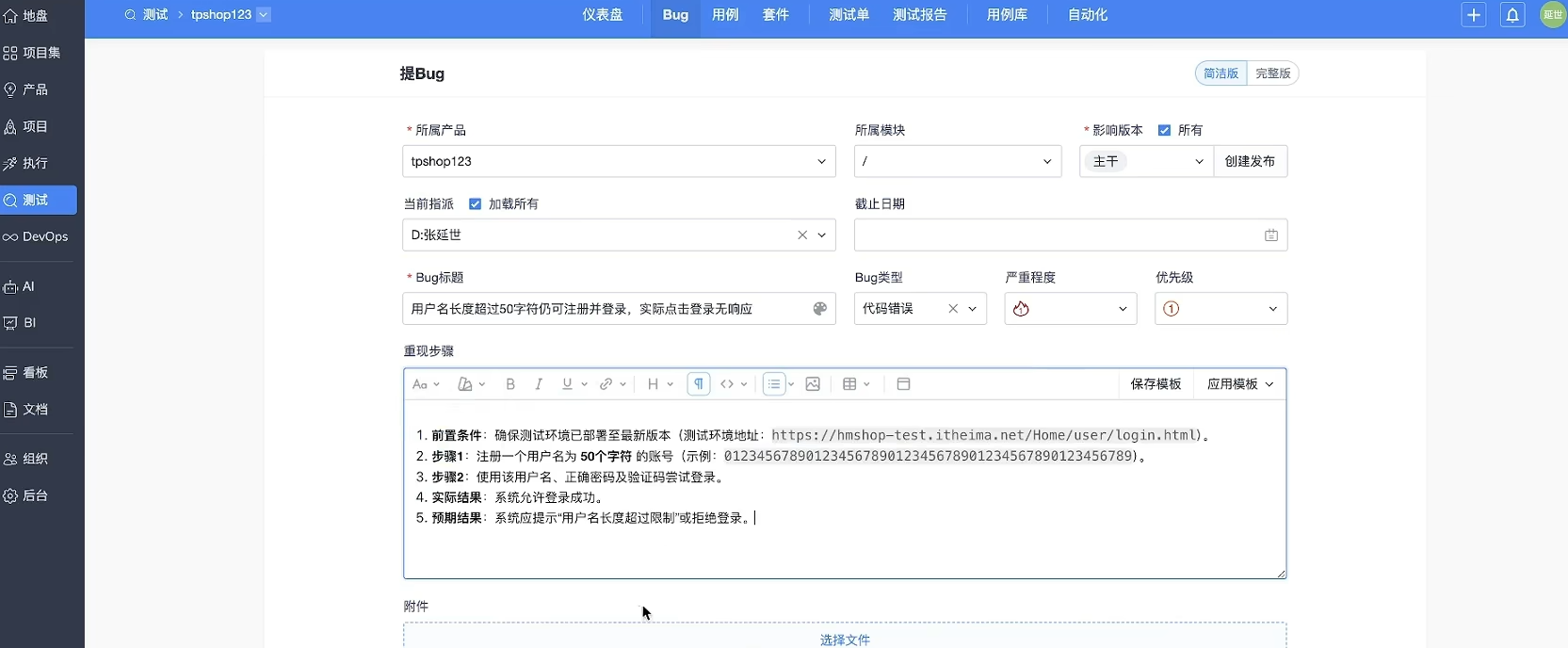The image size is (1568, 648).
Task: Open the user avatar menu
Action: 1552,15
